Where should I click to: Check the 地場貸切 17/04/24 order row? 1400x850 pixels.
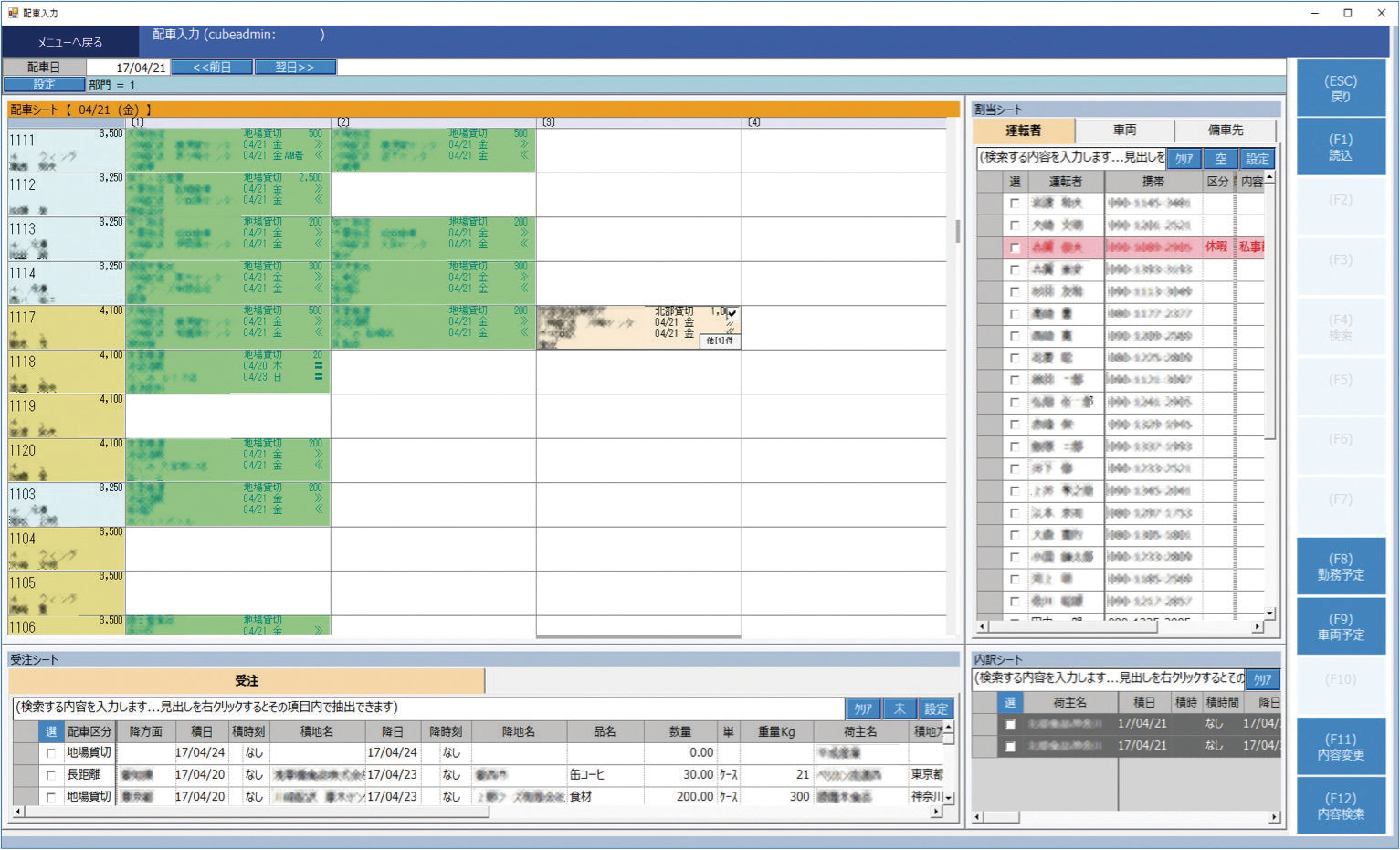click(x=50, y=753)
